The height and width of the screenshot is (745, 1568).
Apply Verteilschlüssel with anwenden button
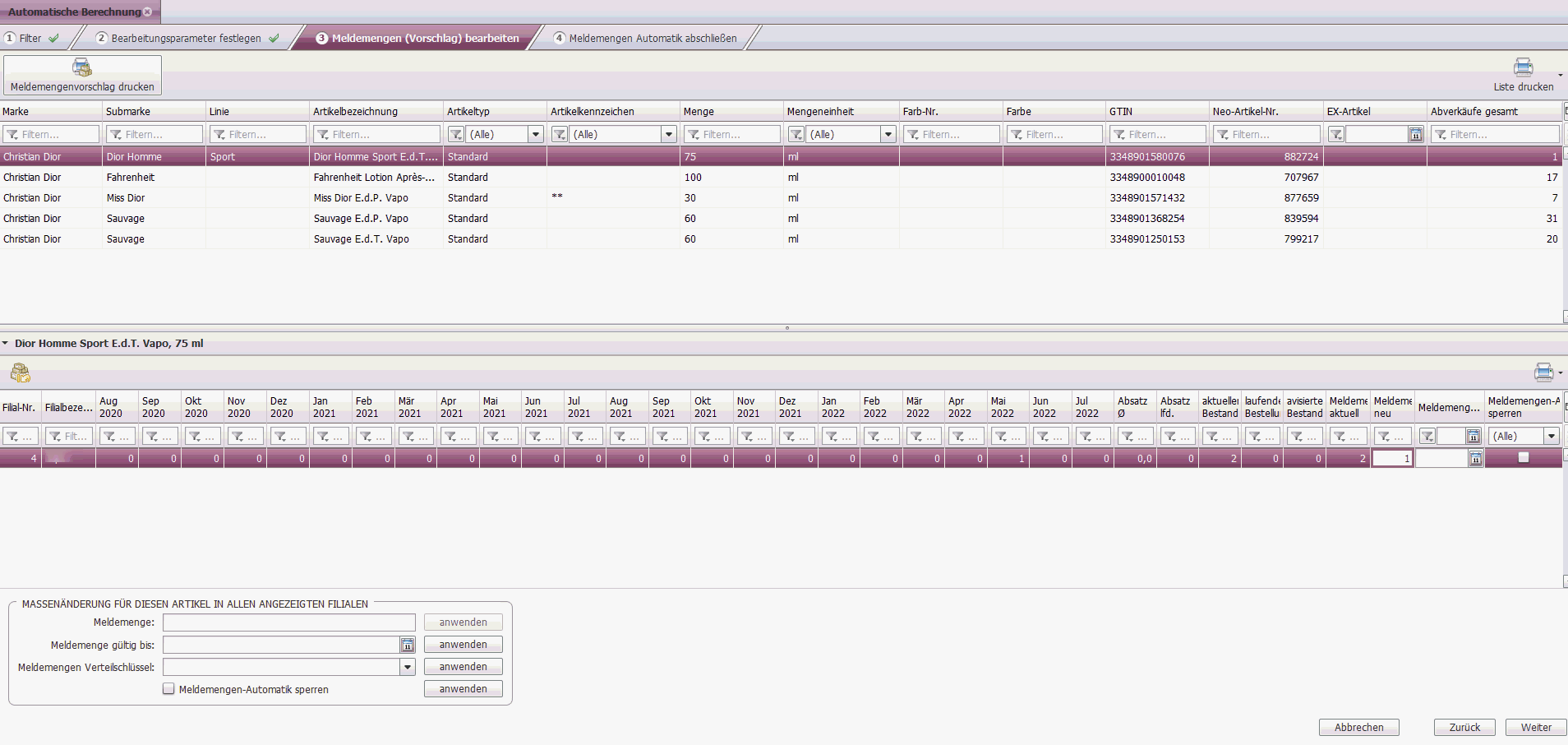463,667
